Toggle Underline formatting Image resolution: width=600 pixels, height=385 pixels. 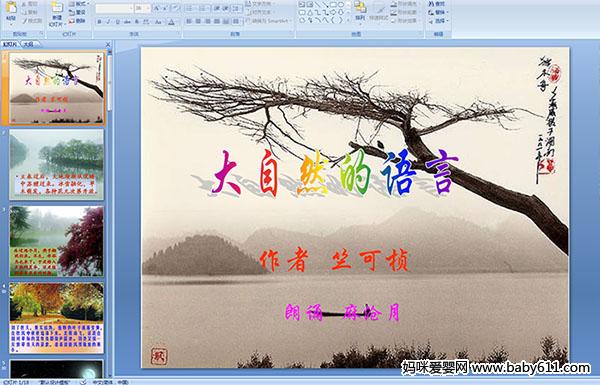(118, 22)
